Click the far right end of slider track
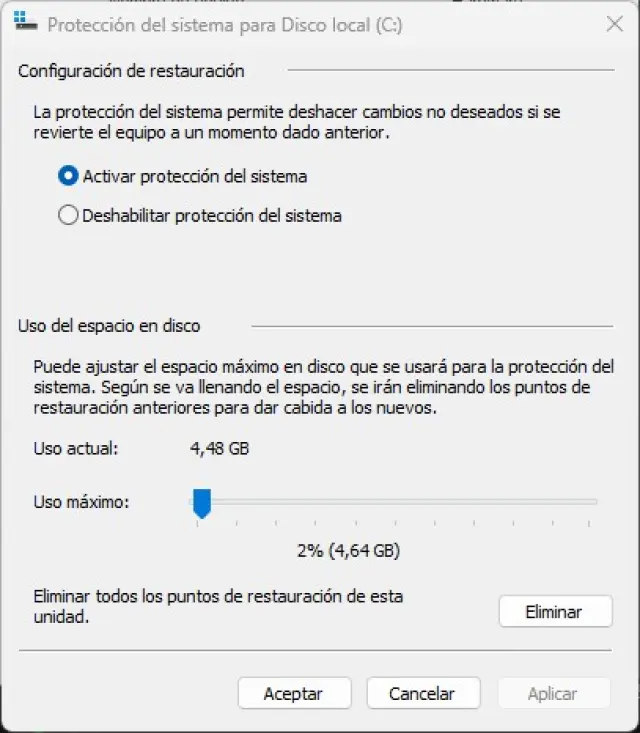Image resolution: width=640 pixels, height=733 pixels. [593, 502]
